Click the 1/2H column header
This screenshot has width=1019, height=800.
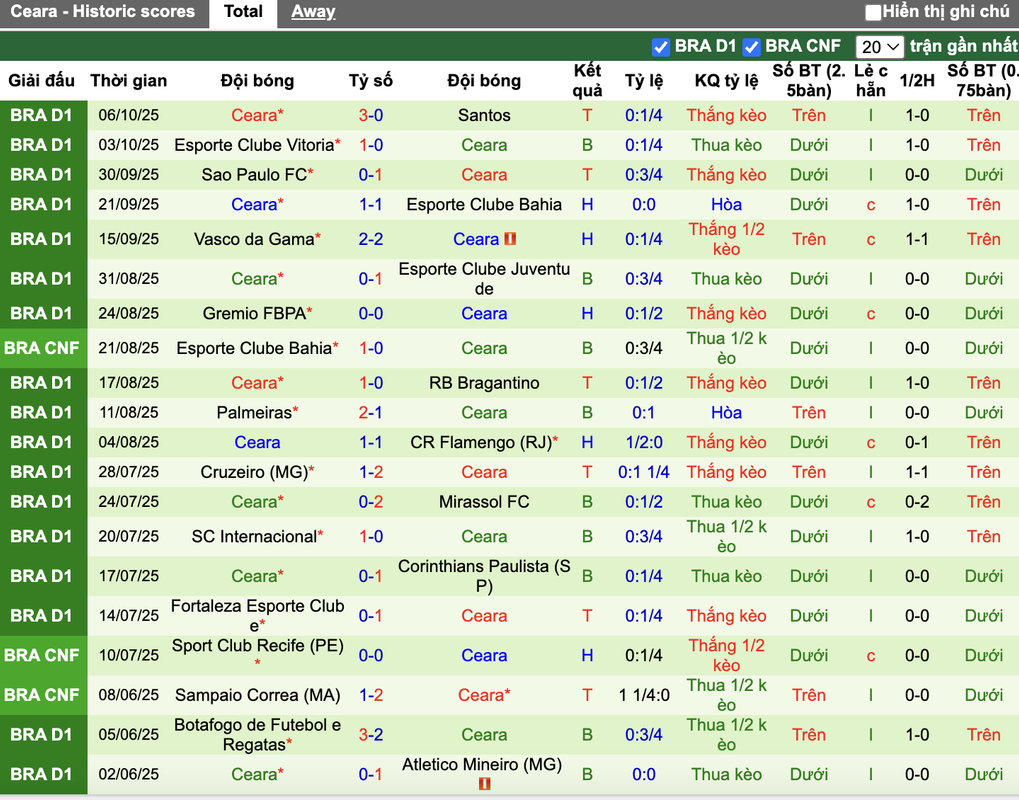click(917, 81)
